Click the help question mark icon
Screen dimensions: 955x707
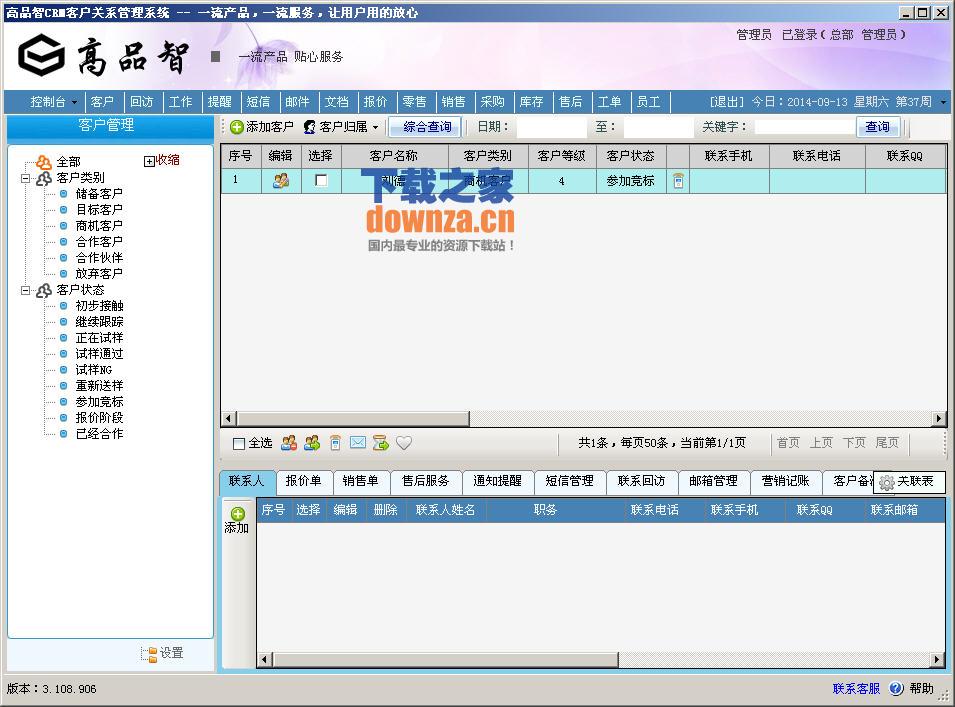(x=896, y=688)
